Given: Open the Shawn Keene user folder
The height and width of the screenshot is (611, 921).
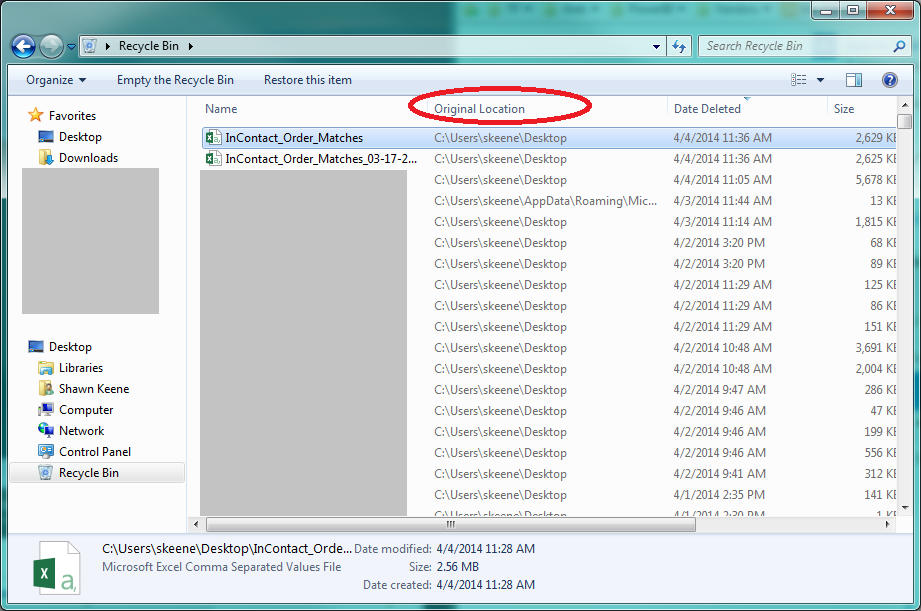Looking at the screenshot, I should pos(94,389).
